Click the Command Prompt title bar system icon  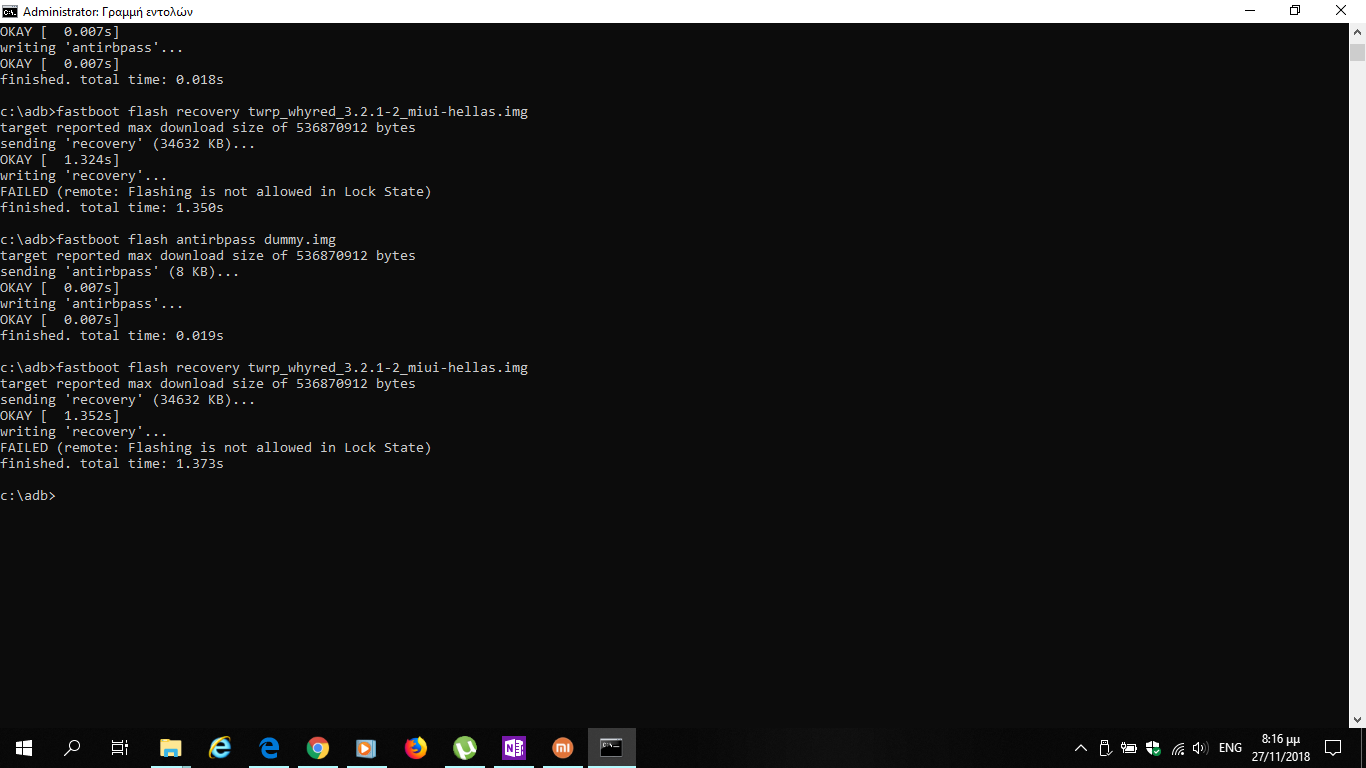[10, 11]
